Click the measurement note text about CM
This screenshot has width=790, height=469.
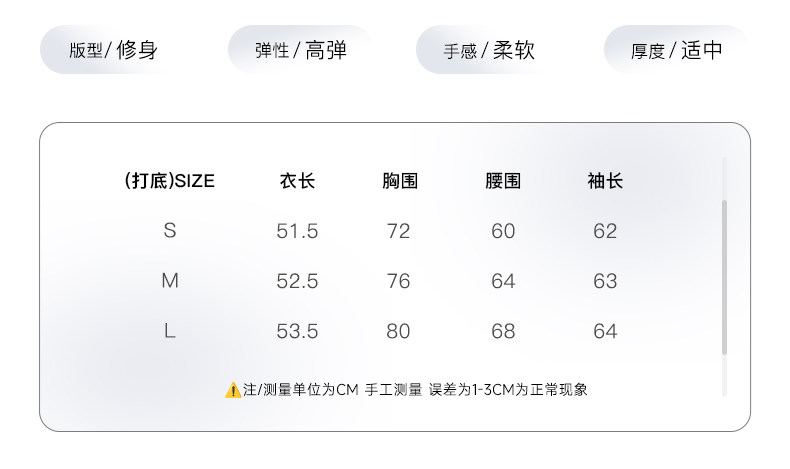click(x=415, y=390)
